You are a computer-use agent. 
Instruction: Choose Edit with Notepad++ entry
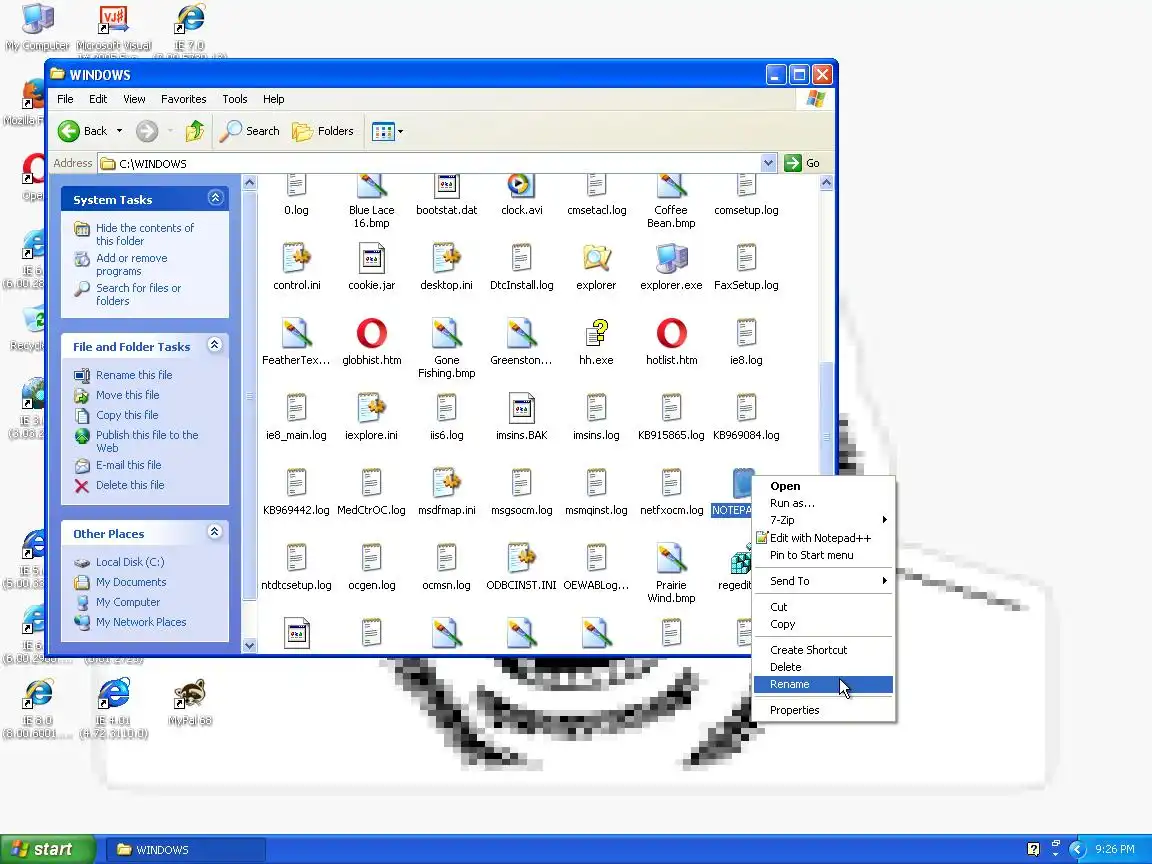(x=823, y=539)
